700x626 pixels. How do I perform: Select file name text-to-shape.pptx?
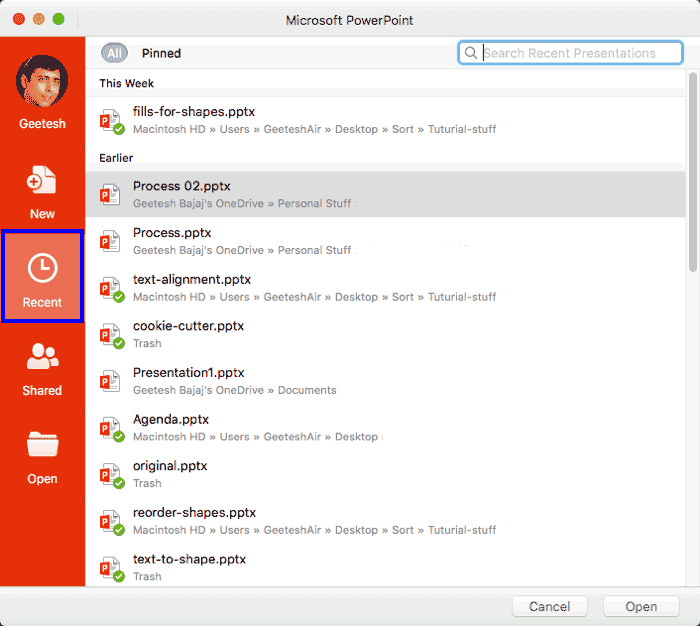(189, 559)
